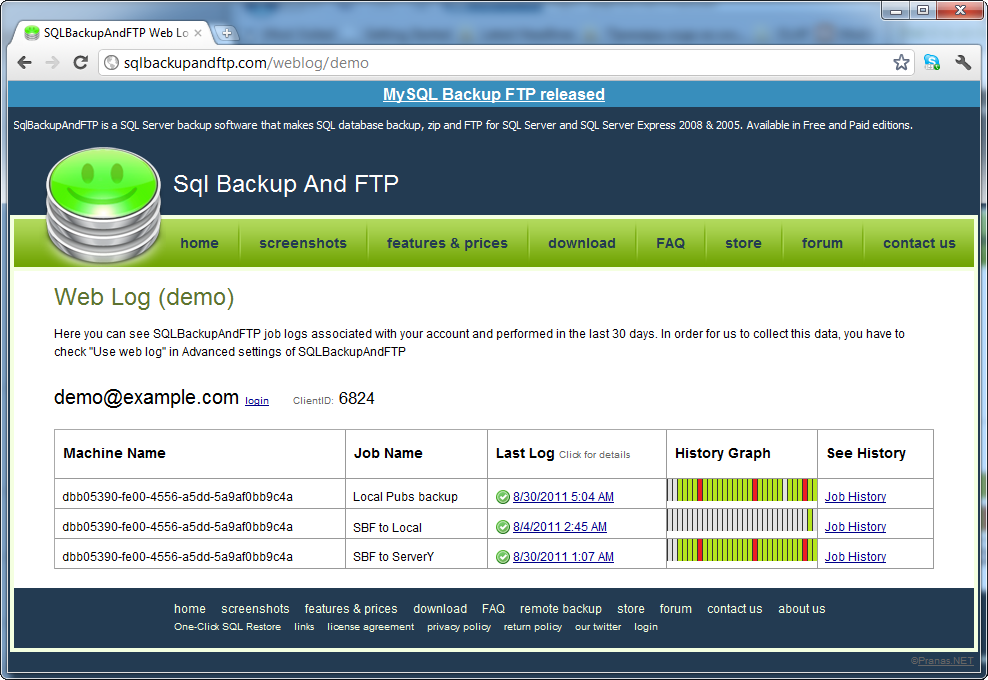This screenshot has height=680, width=988.
Task: Open the 8/4/2011 2:45 AM log
Action: 560,527
